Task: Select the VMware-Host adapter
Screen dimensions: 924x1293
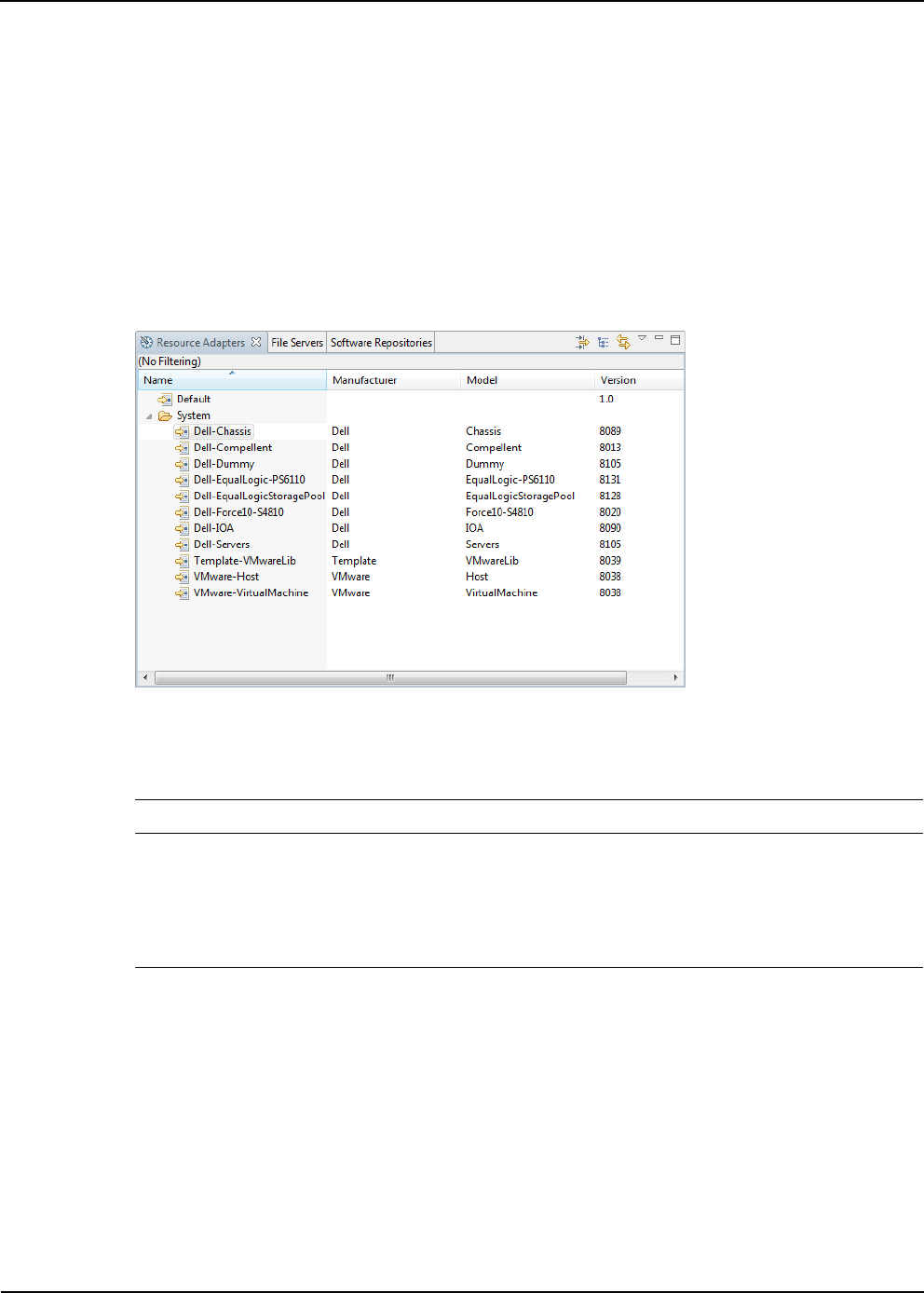Action: (226, 577)
